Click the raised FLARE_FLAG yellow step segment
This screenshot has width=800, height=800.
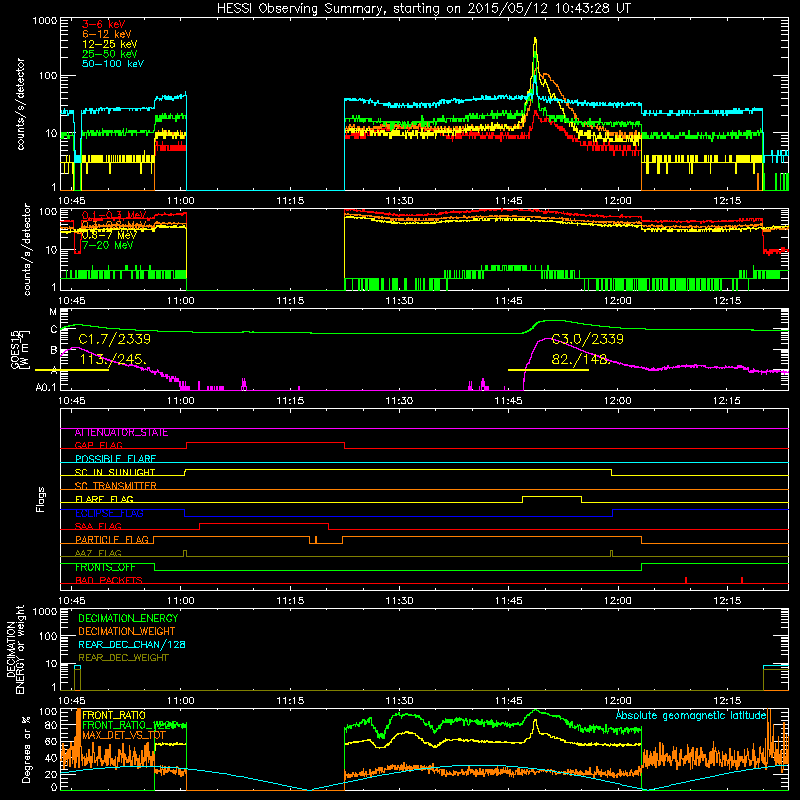(x=552, y=496)
